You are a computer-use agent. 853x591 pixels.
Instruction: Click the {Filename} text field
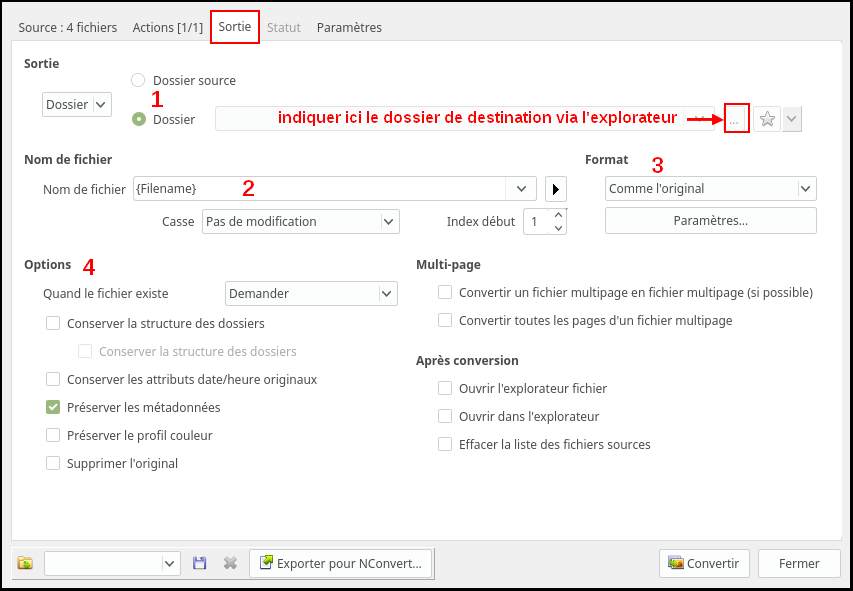(320, 188)
